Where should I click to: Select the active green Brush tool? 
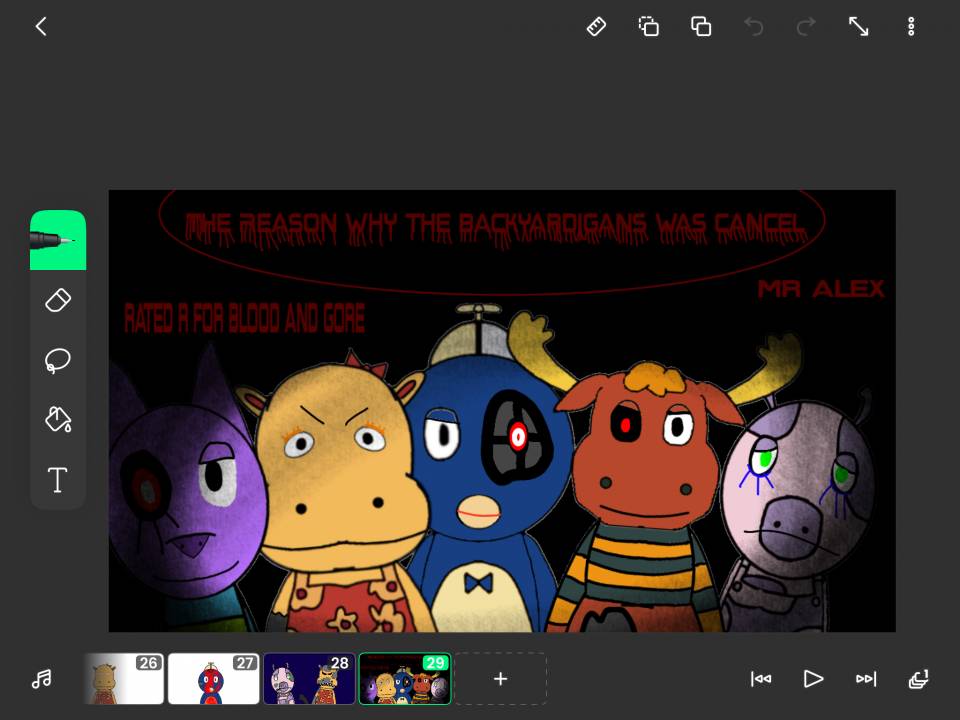[57, 240]
